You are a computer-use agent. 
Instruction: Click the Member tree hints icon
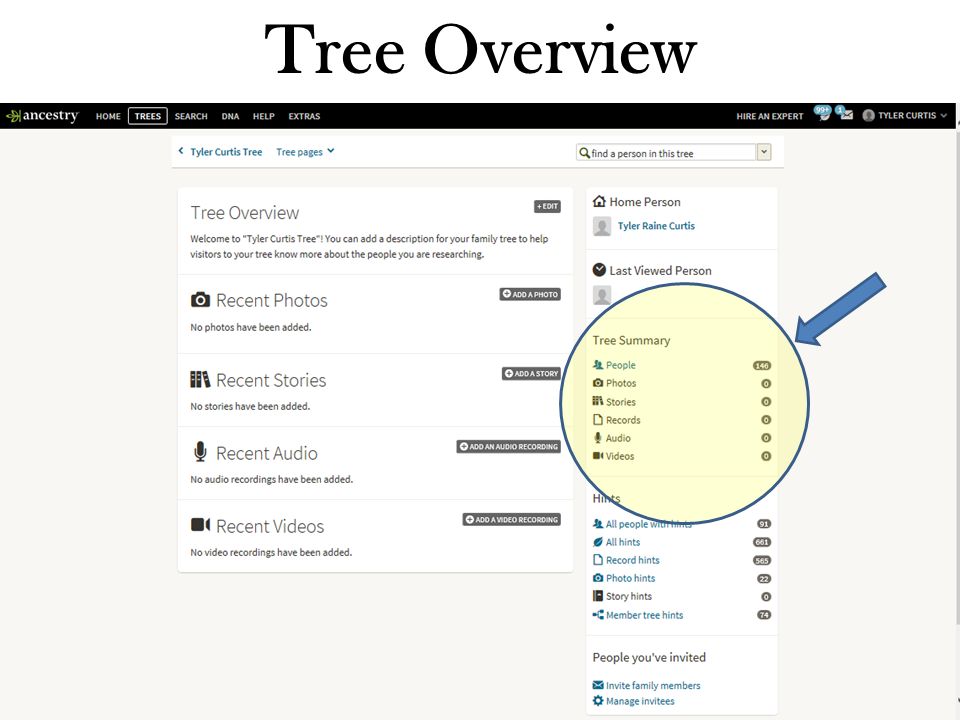click(x=598, y=615)
